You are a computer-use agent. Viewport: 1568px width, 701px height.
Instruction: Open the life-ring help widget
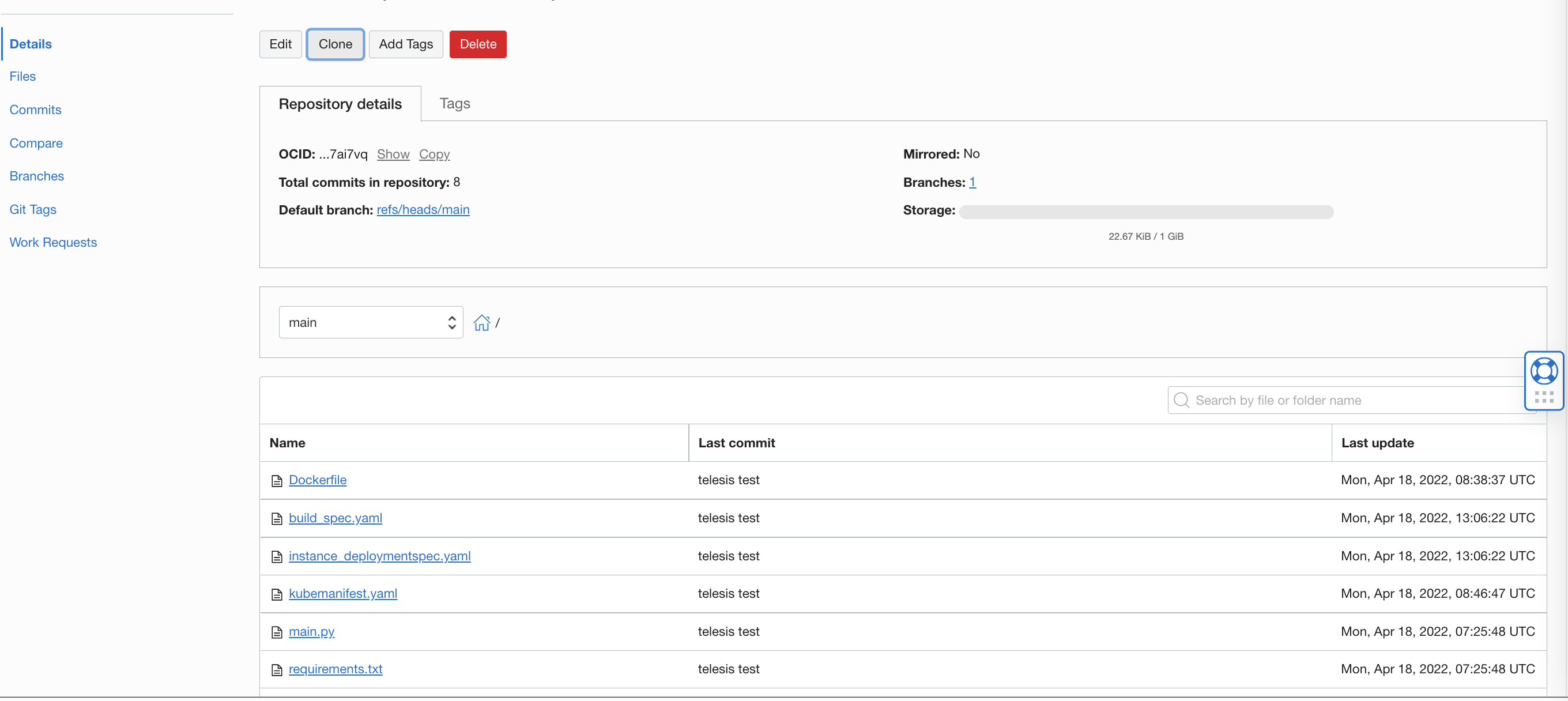1544,371
